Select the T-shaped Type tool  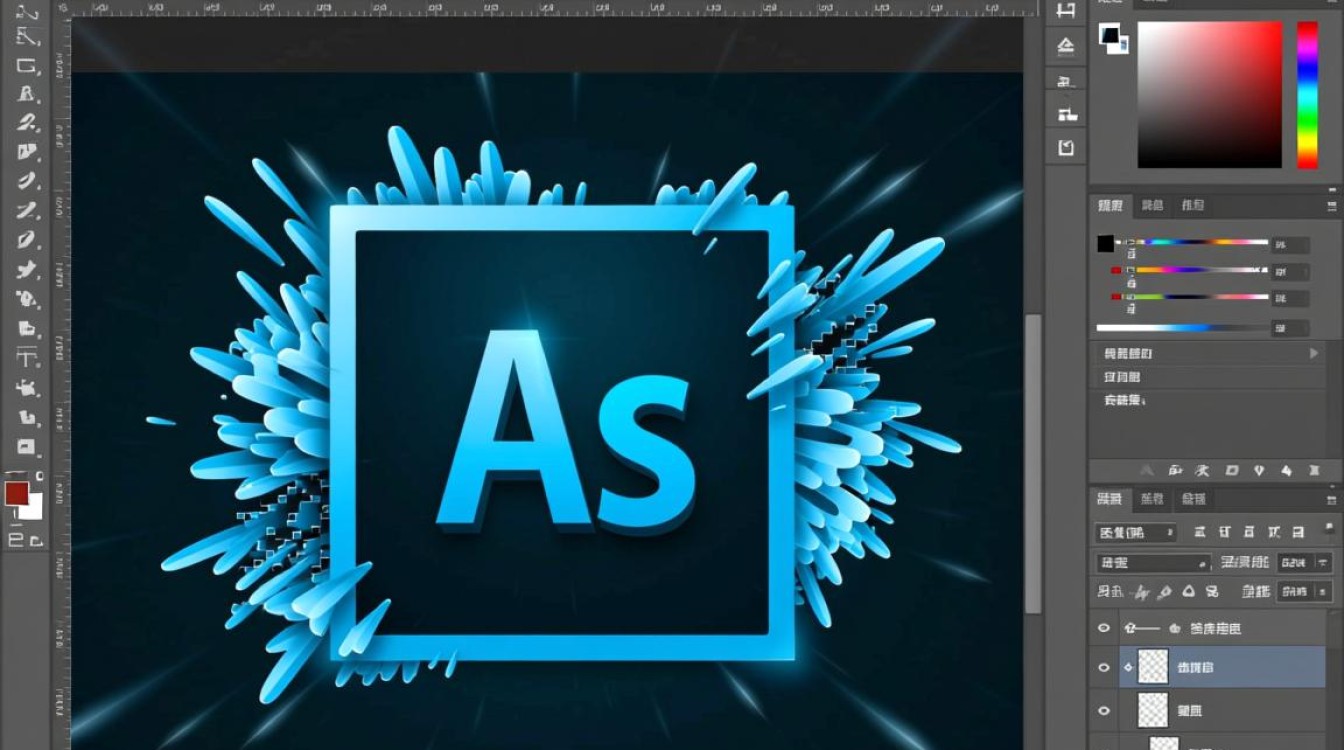click(x=27, y=357)
